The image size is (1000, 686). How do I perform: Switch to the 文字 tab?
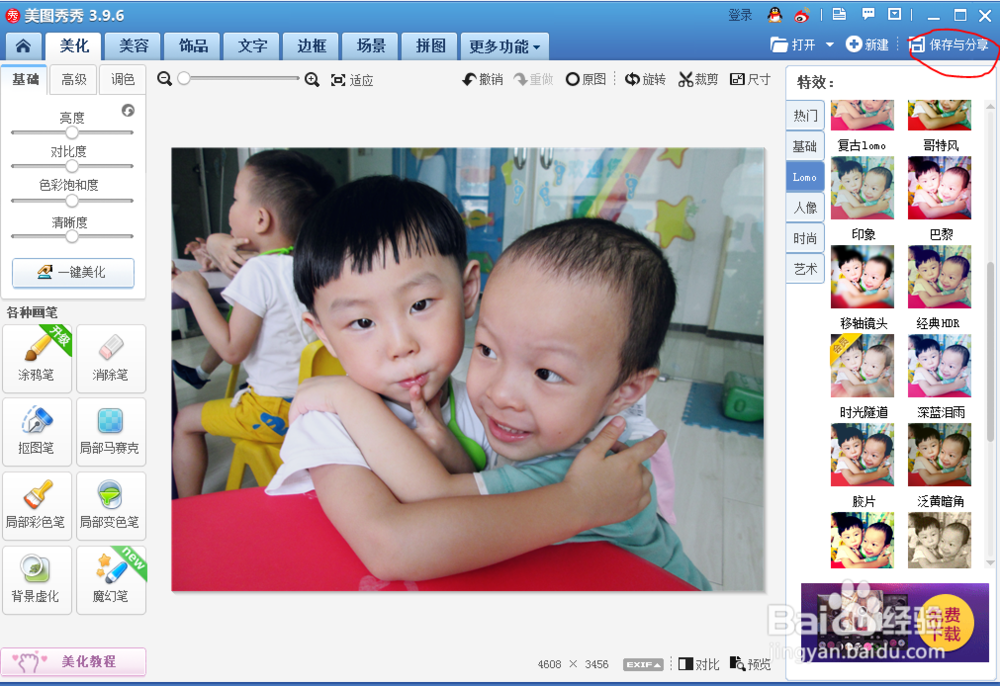pos(253,47)
